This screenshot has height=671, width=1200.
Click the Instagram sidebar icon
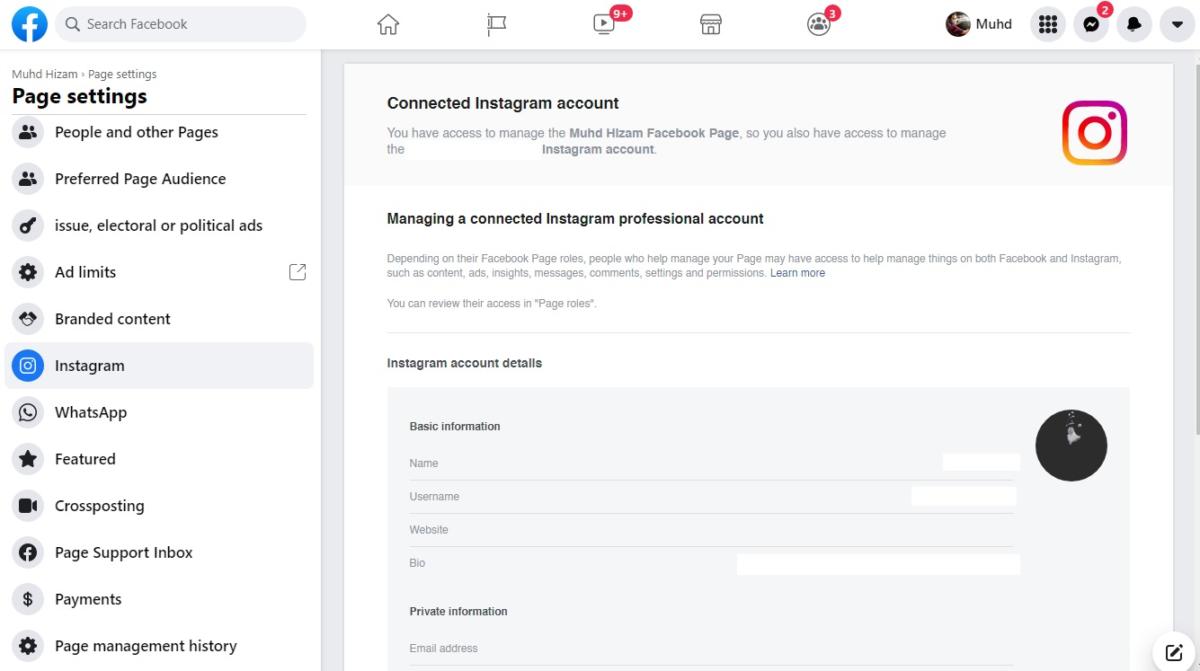[x=28, y=366]
